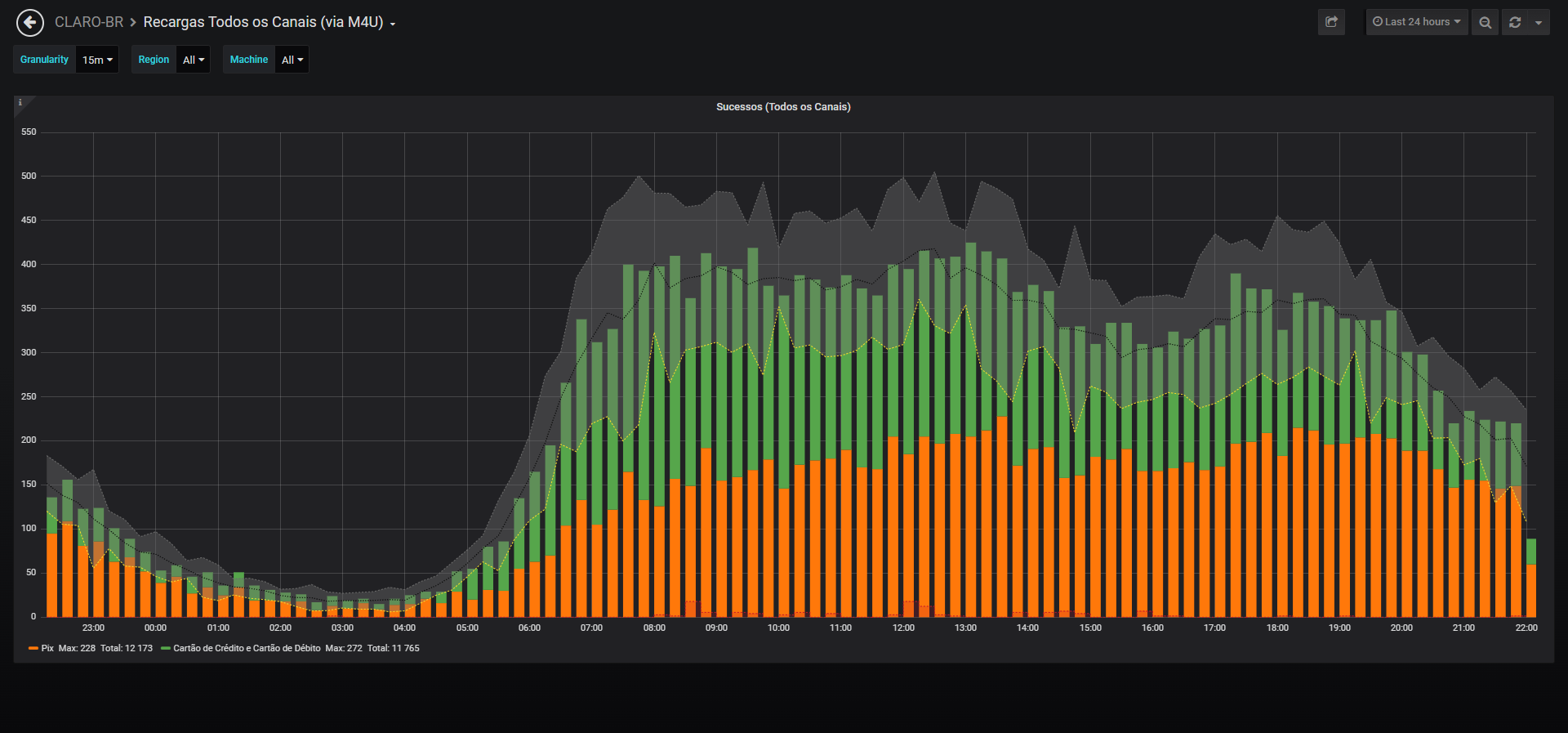Open the refresh interval dropdown caret
Viewport: 1568px width, 733px height.
pyautogui.click(x=1539, y=22)
